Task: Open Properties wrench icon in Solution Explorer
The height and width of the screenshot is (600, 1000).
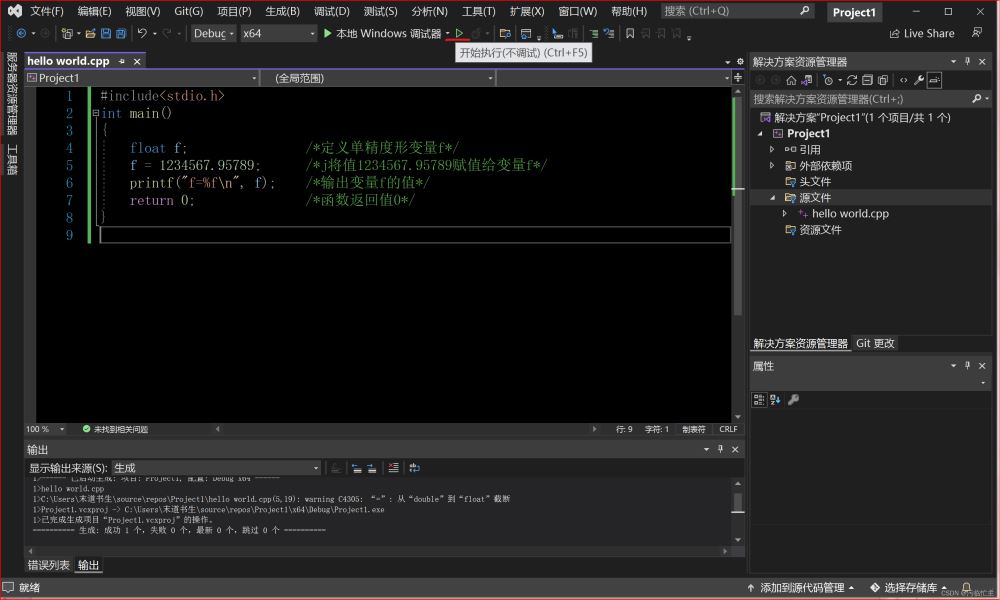Action: 919,80
